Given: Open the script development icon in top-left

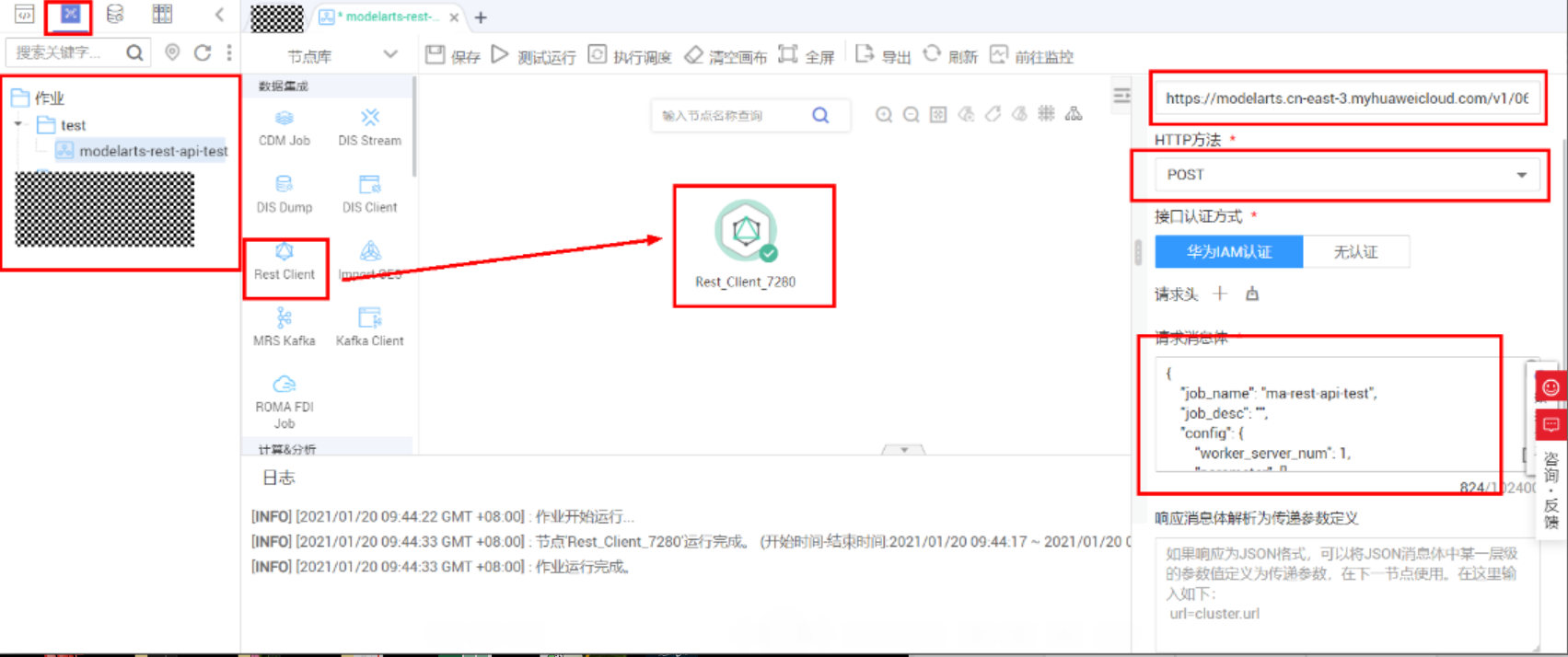Looking at the screenshot, I should click(x=25, y=14).
